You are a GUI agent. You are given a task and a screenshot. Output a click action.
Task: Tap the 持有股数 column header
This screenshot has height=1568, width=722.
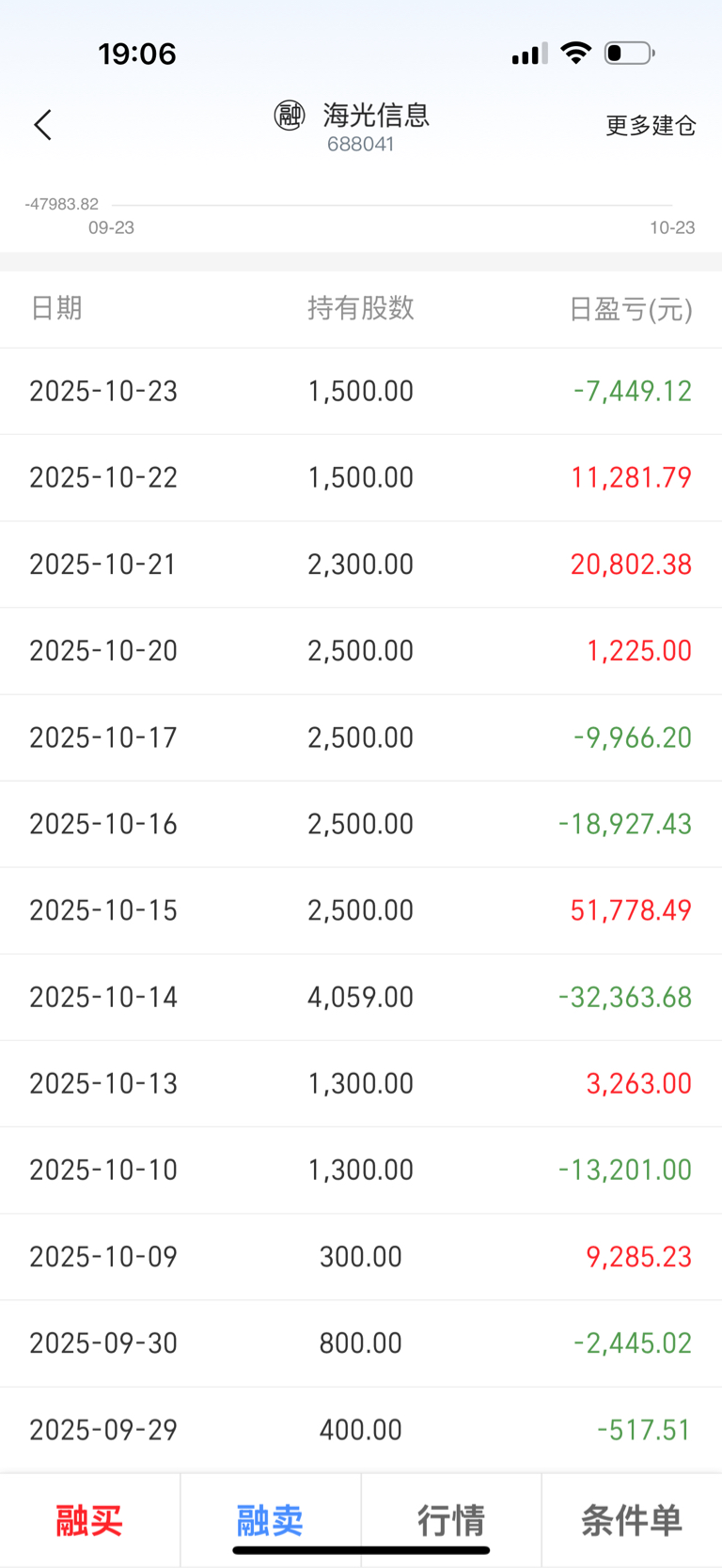point(360,308)
